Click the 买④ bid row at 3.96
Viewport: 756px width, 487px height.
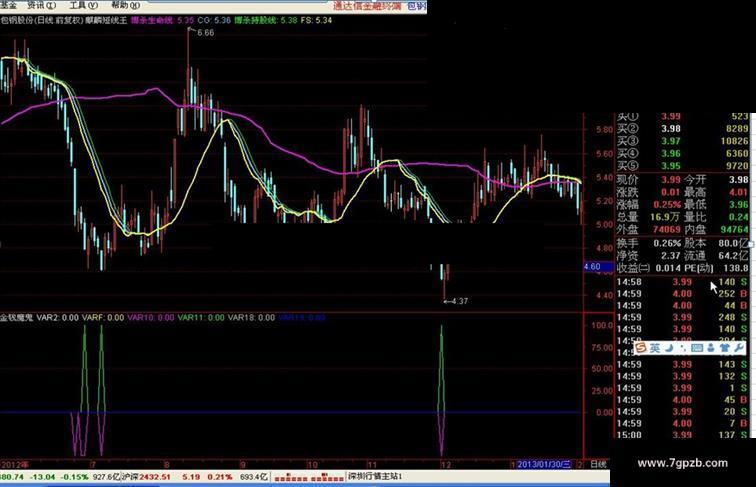(x=682, y=154)
